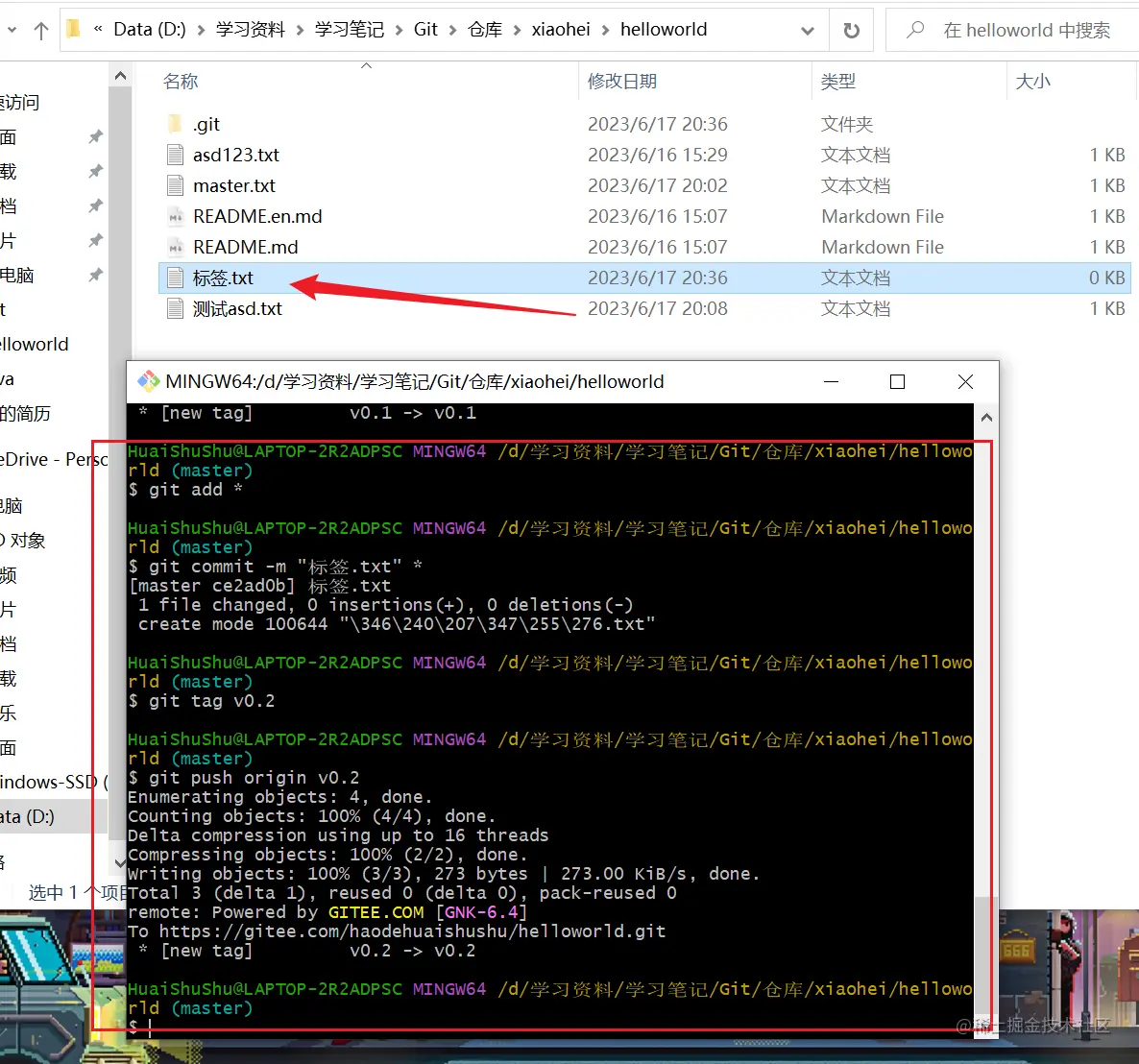
Task: Select the .git folder icon
Action: click(175, 124)
